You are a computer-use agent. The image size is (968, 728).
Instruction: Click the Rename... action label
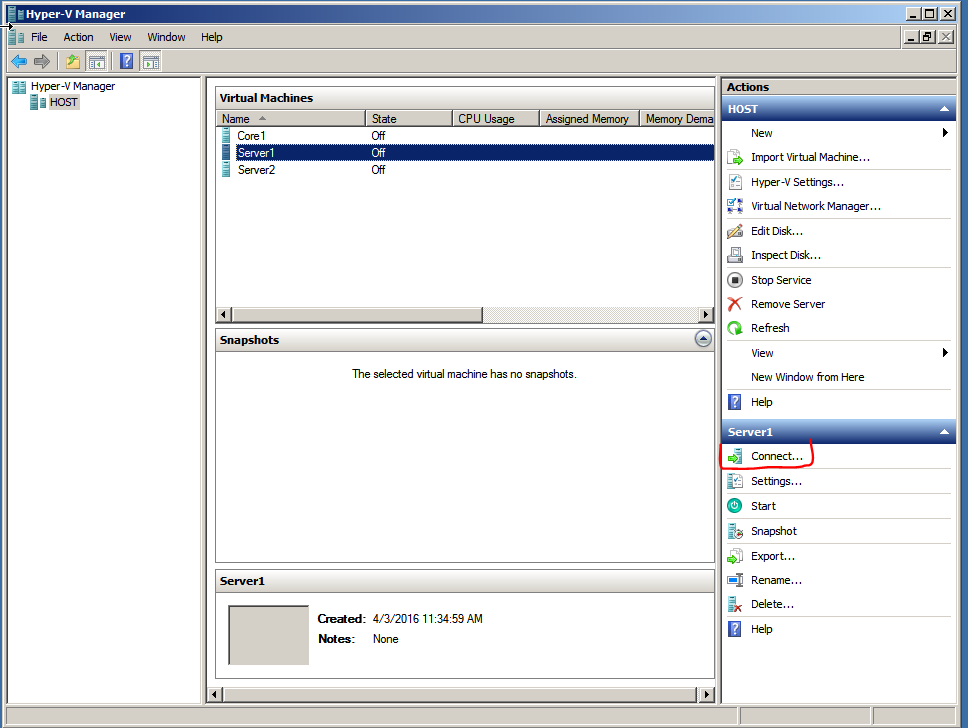click(x=776, y=580)
